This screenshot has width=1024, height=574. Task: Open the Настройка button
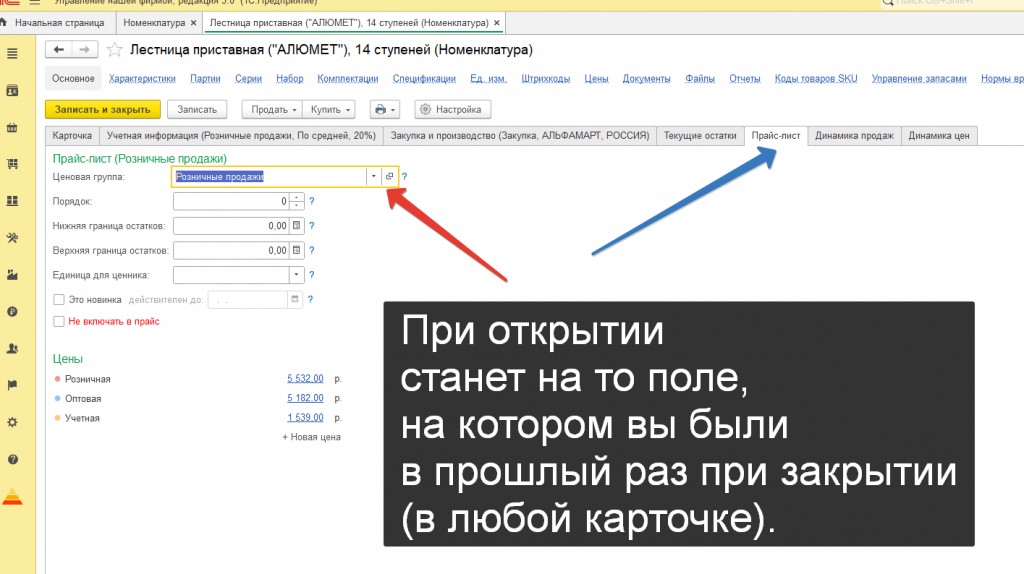(x=451, y=110)
